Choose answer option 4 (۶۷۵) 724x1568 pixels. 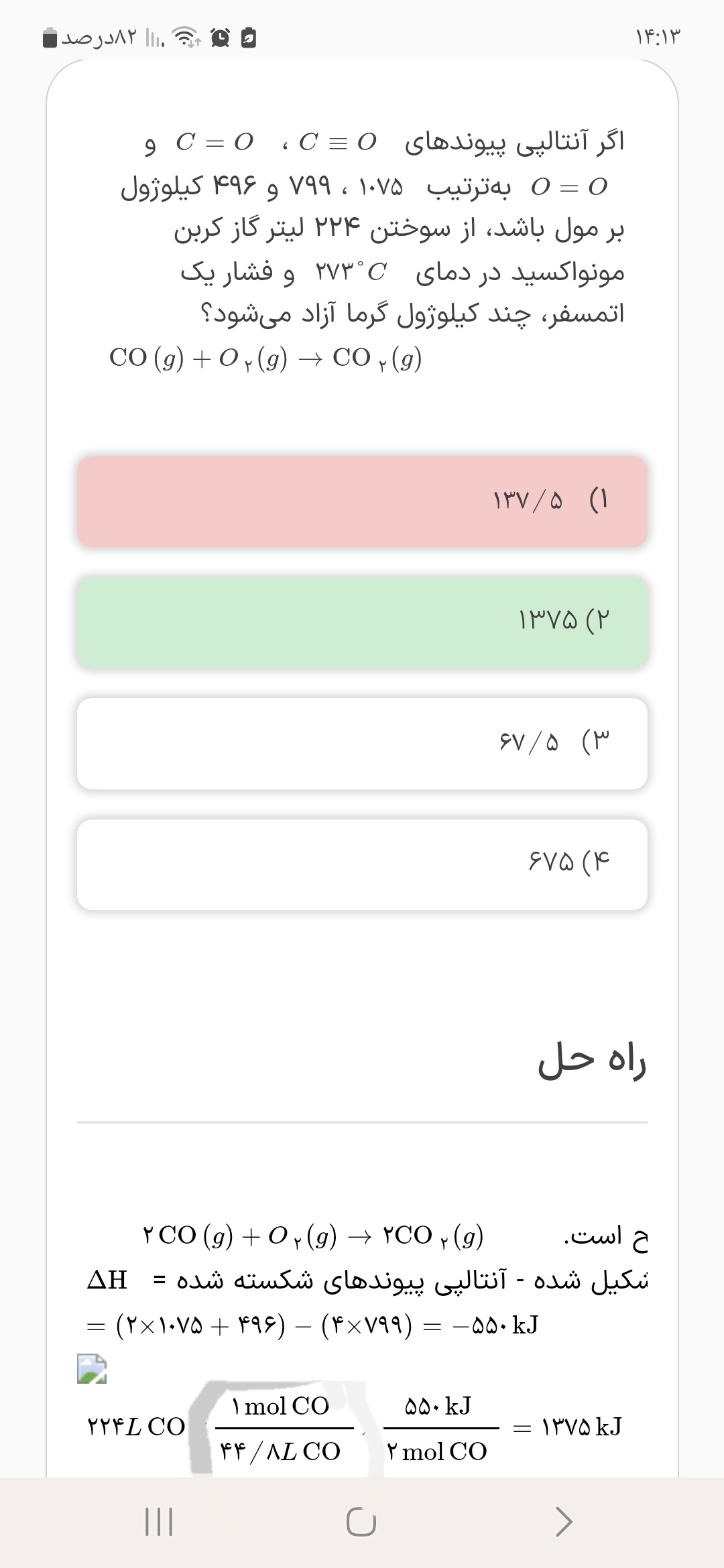pos(362,864)
